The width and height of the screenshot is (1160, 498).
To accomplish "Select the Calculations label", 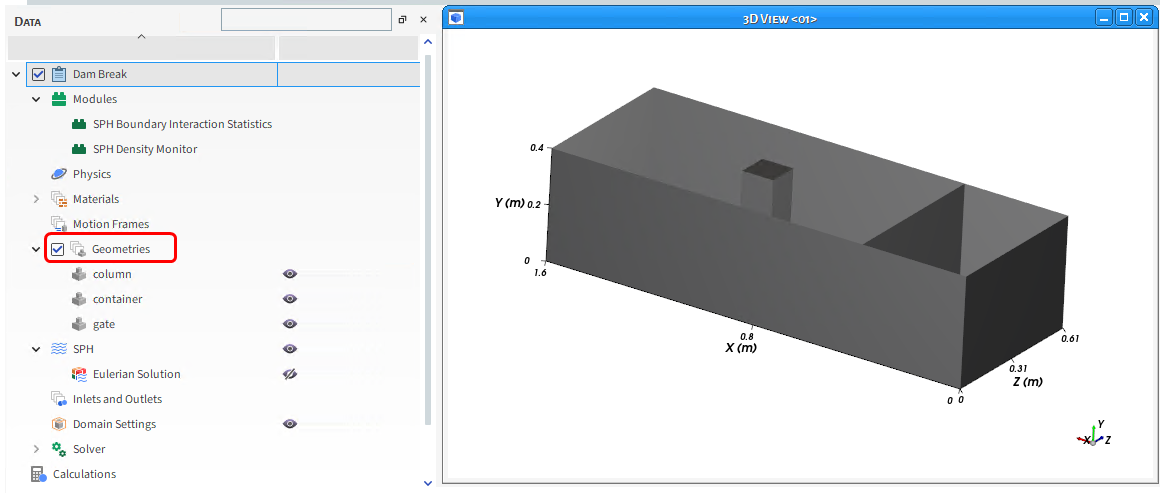I will point(84,474).
